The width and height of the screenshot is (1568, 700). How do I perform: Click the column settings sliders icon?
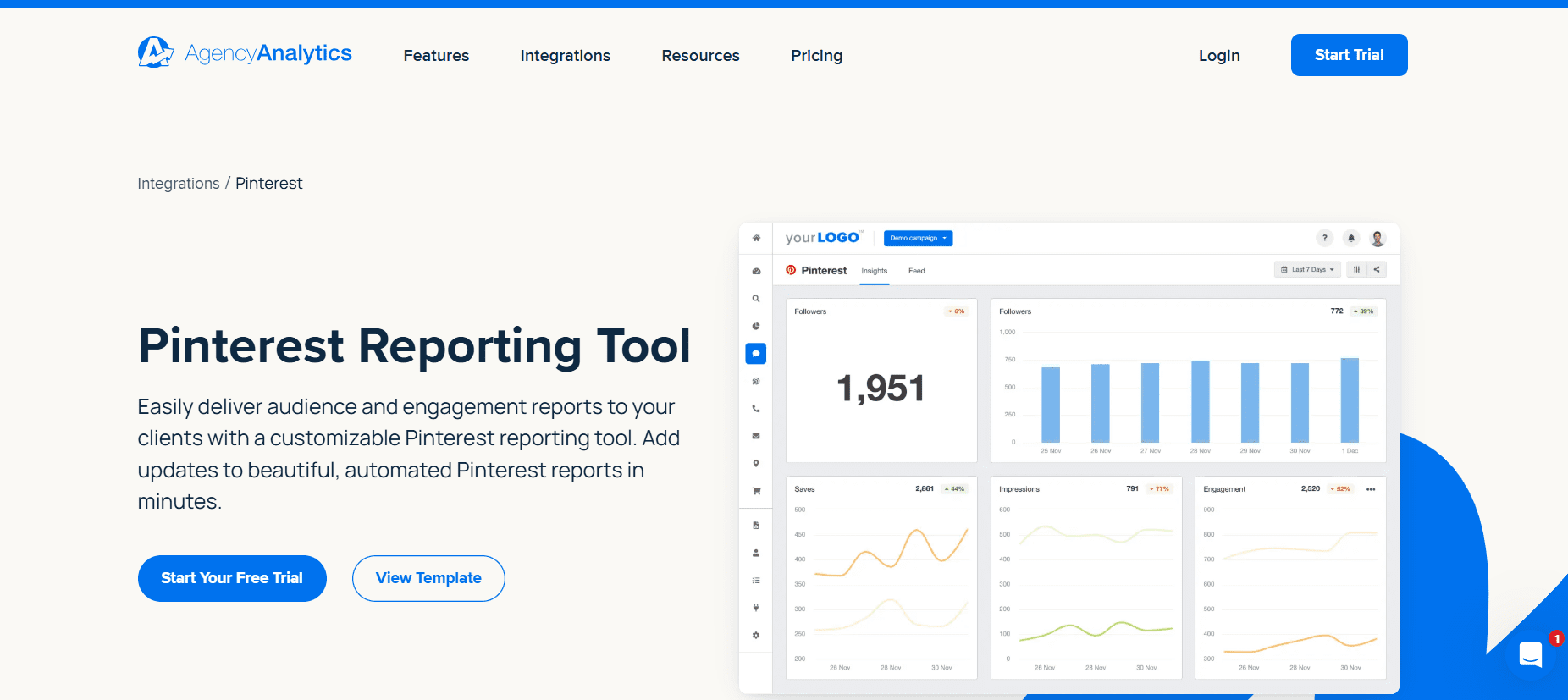pyautogui.click(x=1356, y=269)
